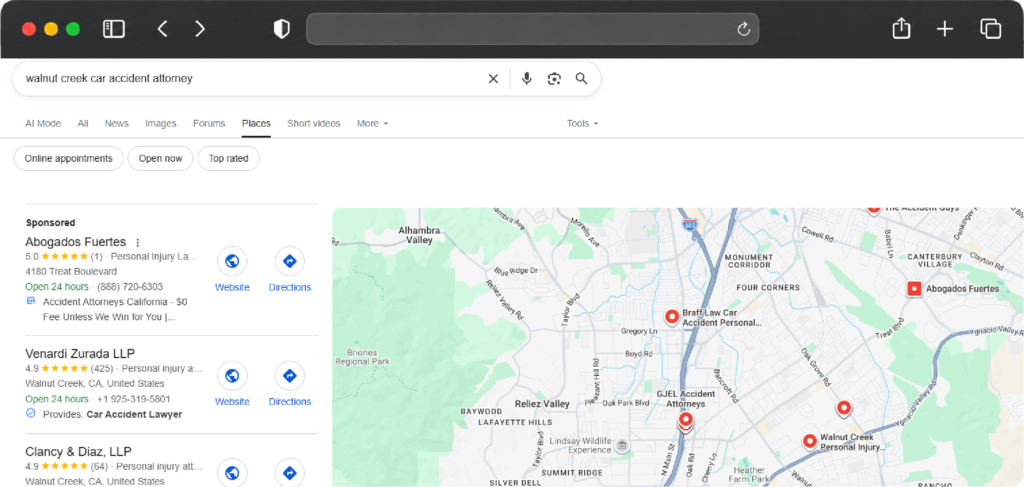This screenshot has height=487, width=1024.
Task: Open the three-dot menu beside Abogados Fuertes
Action: [138, 242]
